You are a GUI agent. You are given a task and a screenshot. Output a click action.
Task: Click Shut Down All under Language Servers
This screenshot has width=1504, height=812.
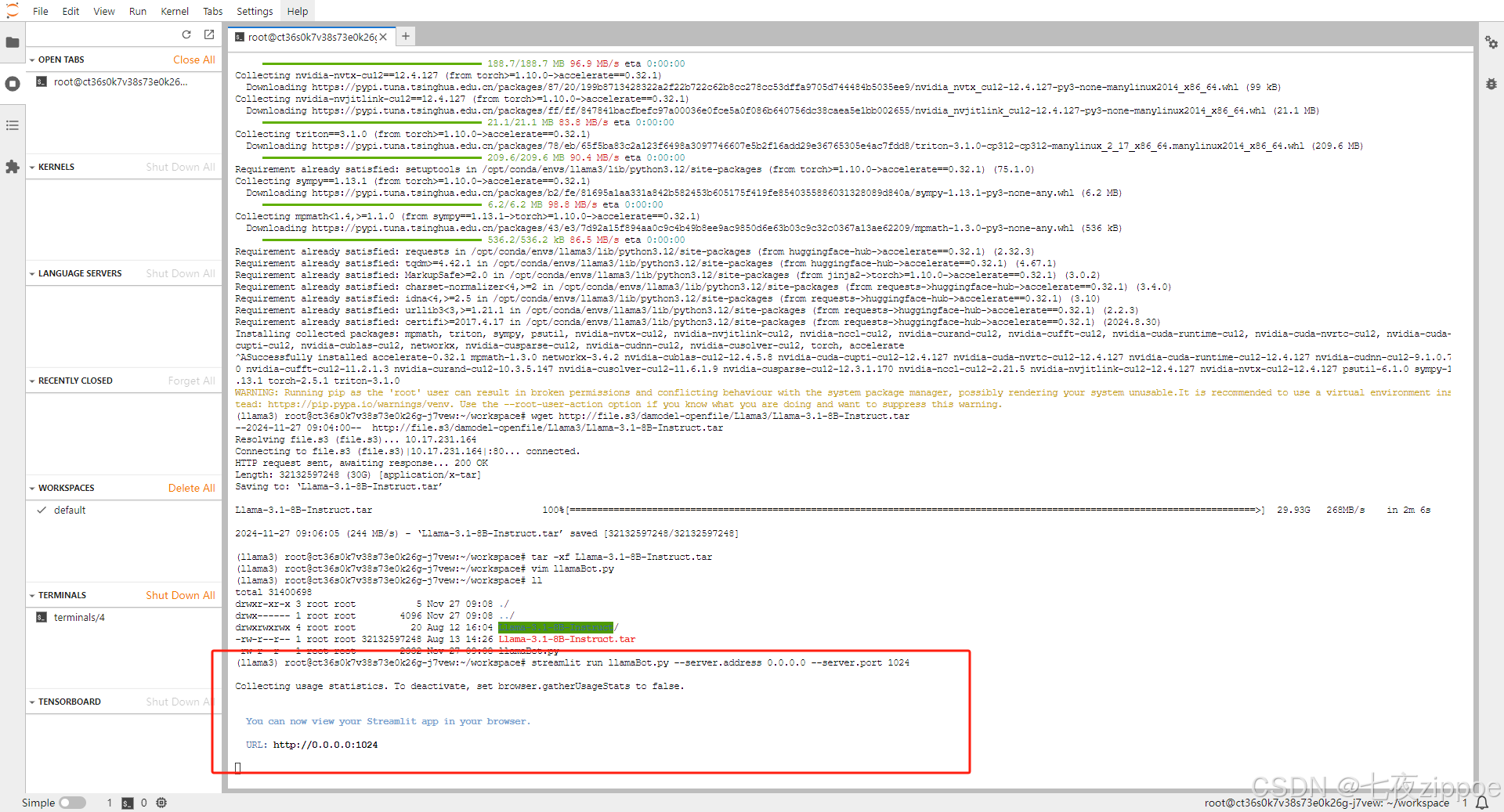coord(180,273)
